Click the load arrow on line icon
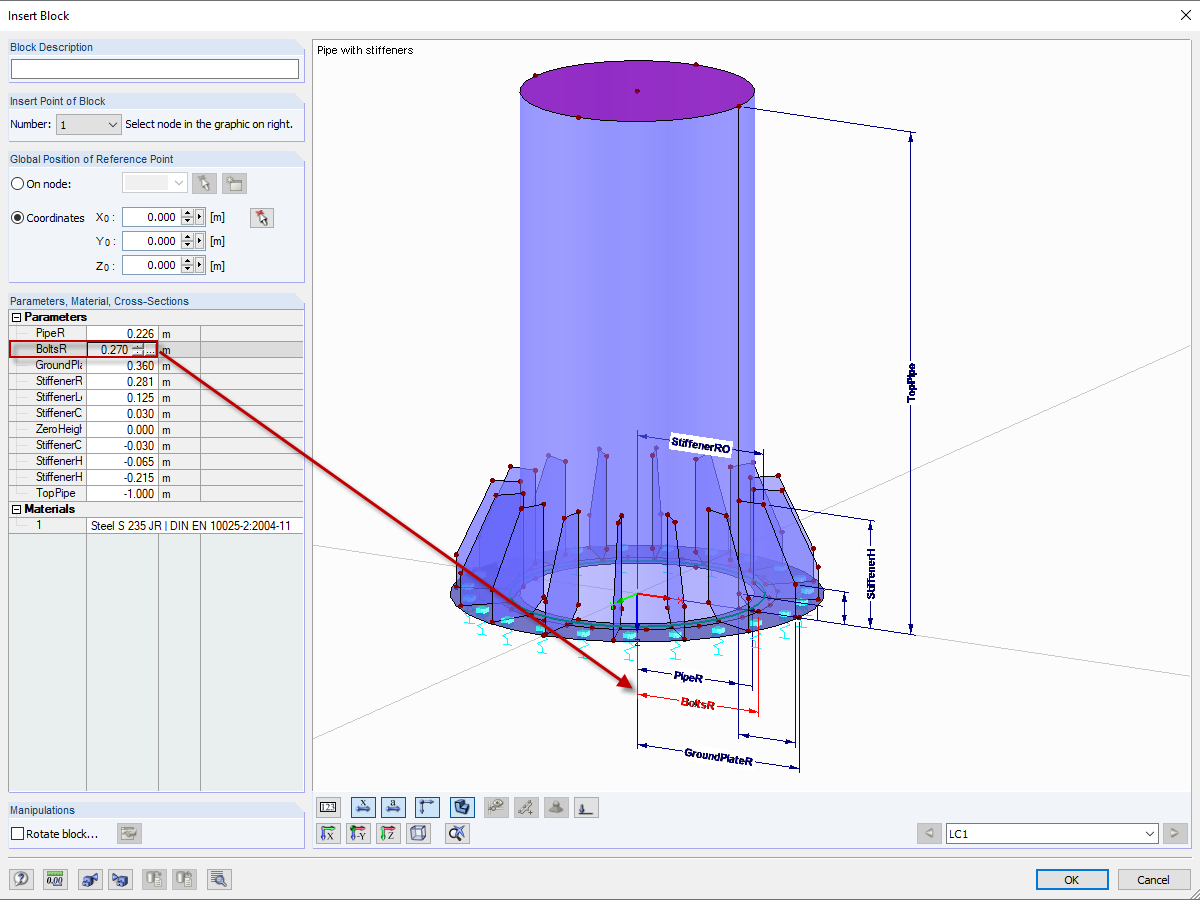 coord(587,807)
